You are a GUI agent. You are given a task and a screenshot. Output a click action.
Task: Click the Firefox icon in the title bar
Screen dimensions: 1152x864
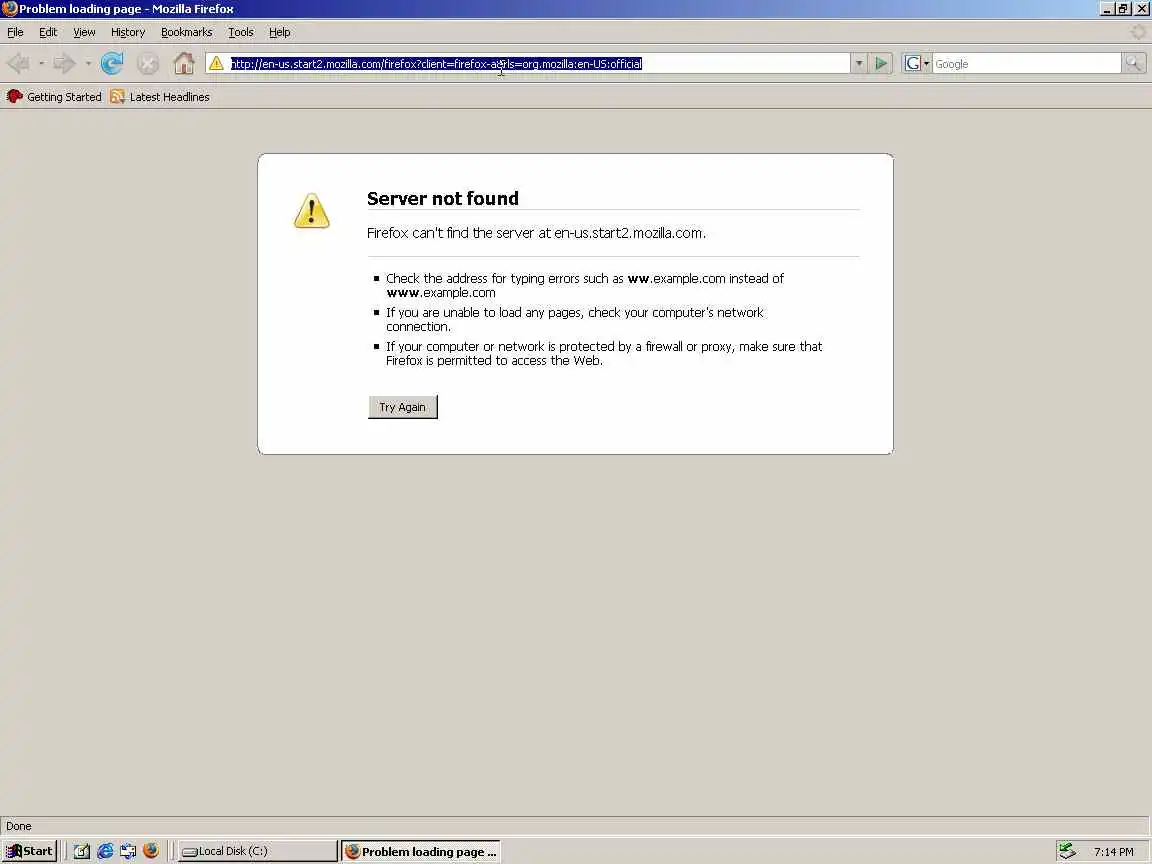coord(10,9)
